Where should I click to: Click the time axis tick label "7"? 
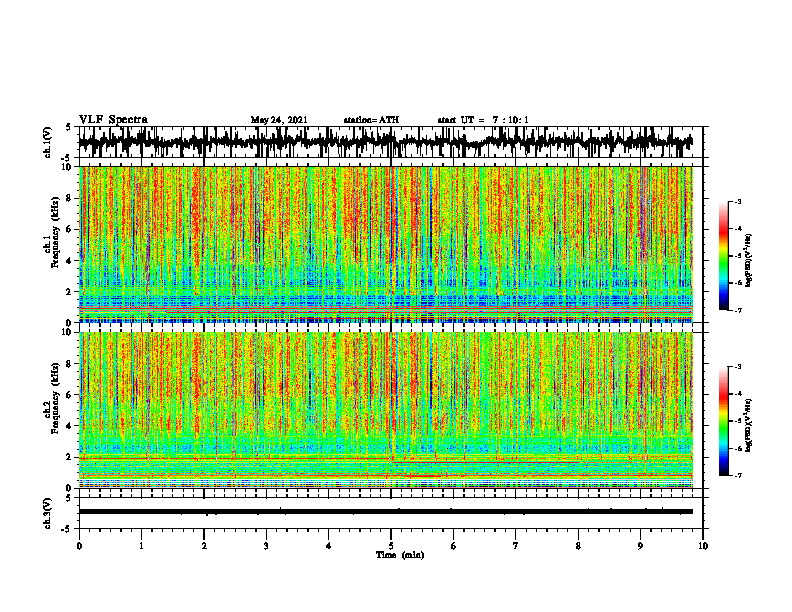[x=516, y=546]
